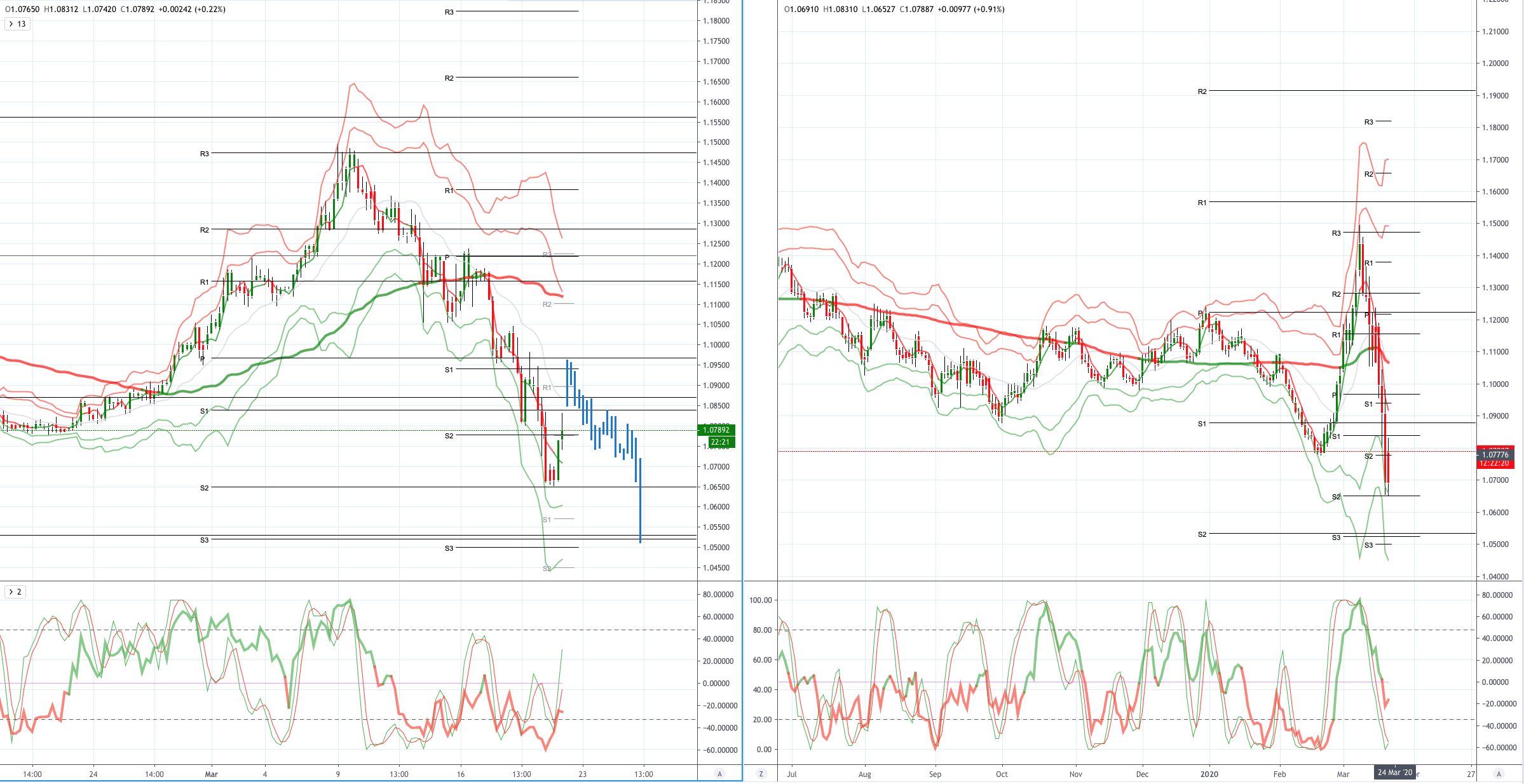
Task: Select the R2 pivot label on right chart
Action: [x=1202, y=91]
